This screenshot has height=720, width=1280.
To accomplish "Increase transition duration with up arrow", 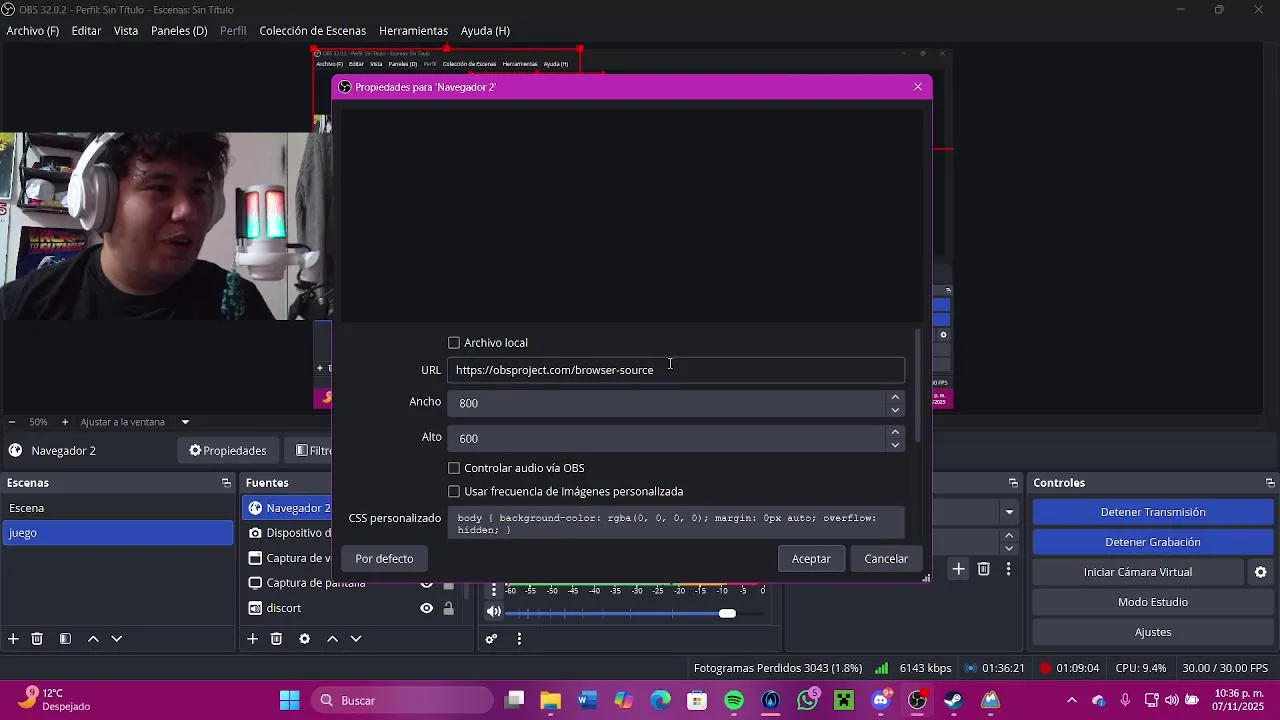I will [1009, 536].
